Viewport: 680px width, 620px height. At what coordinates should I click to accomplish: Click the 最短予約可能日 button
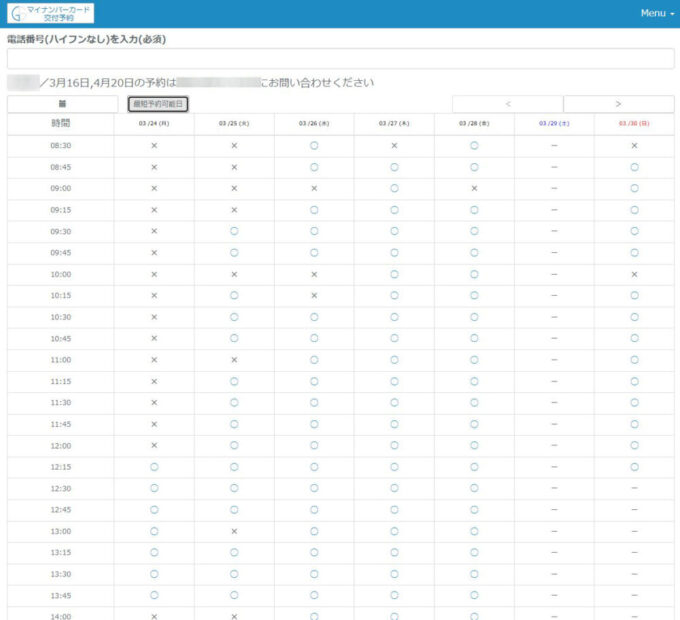point(158,104)
